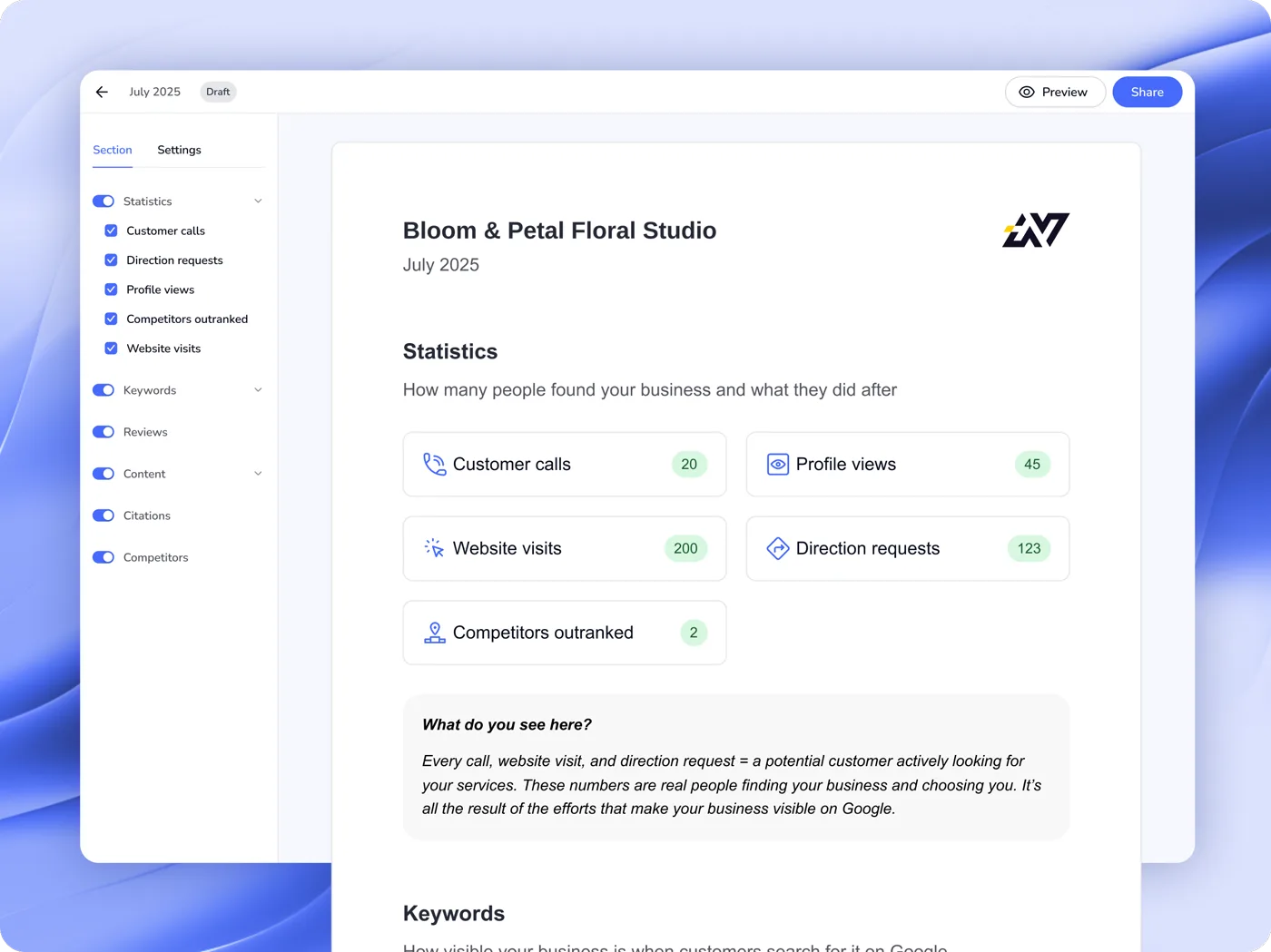Turn off the Citations section switch
This screenshot has height=952, width=1271.
[103, 515]
